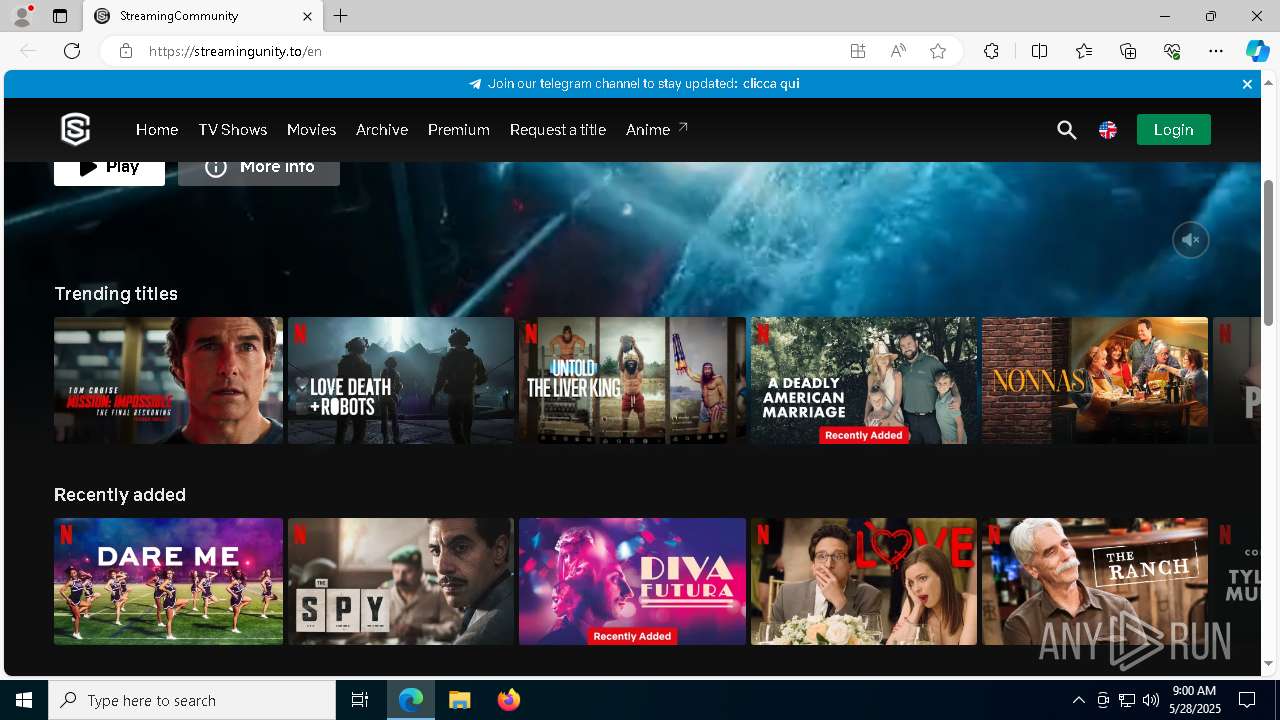
Task: Click the page vertical scrollbar thumb
Action: click(x=1268, y=252)
